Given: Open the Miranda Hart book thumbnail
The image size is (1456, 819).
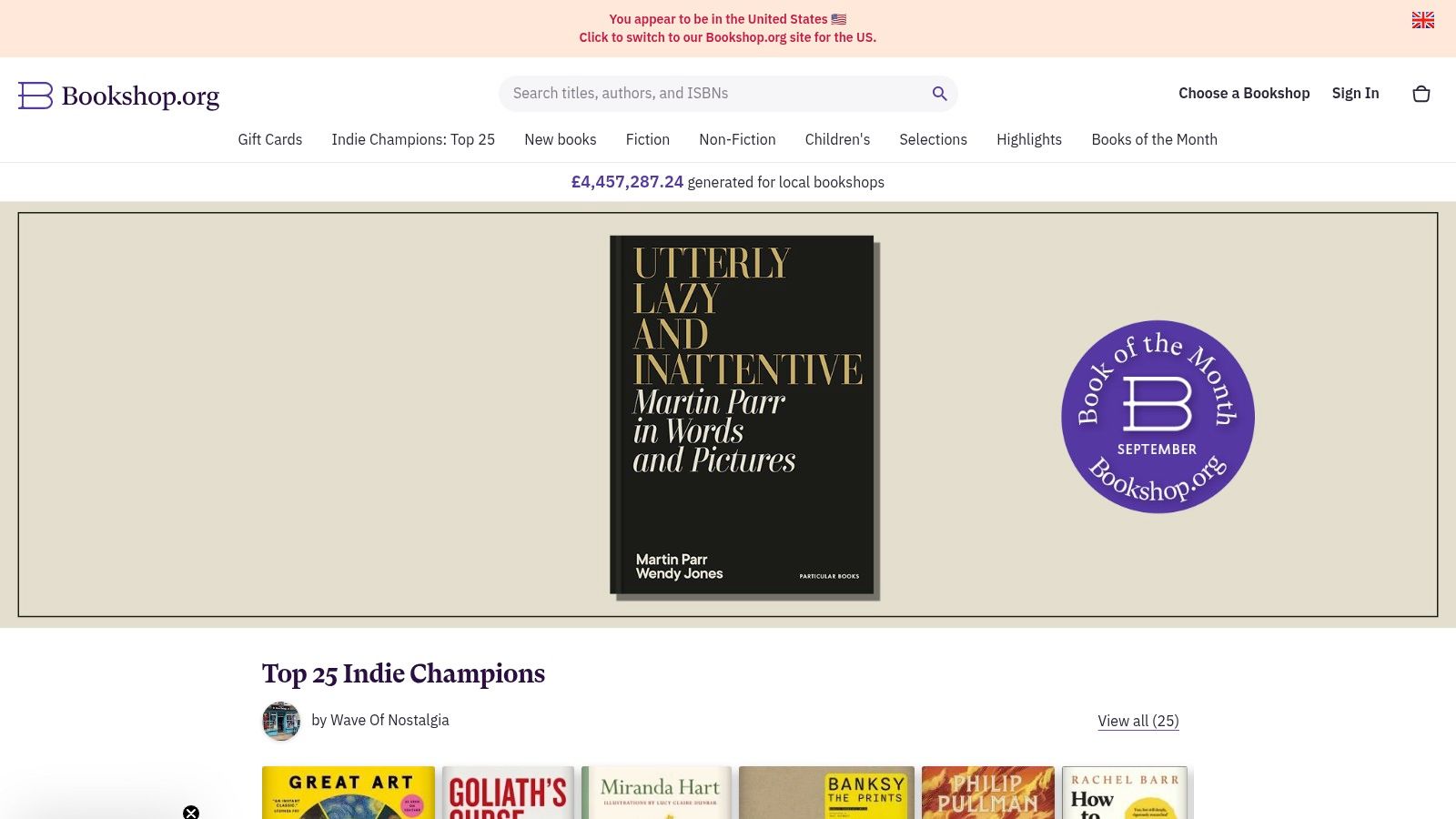Looking at the screenshot, I should click(656, 793).
